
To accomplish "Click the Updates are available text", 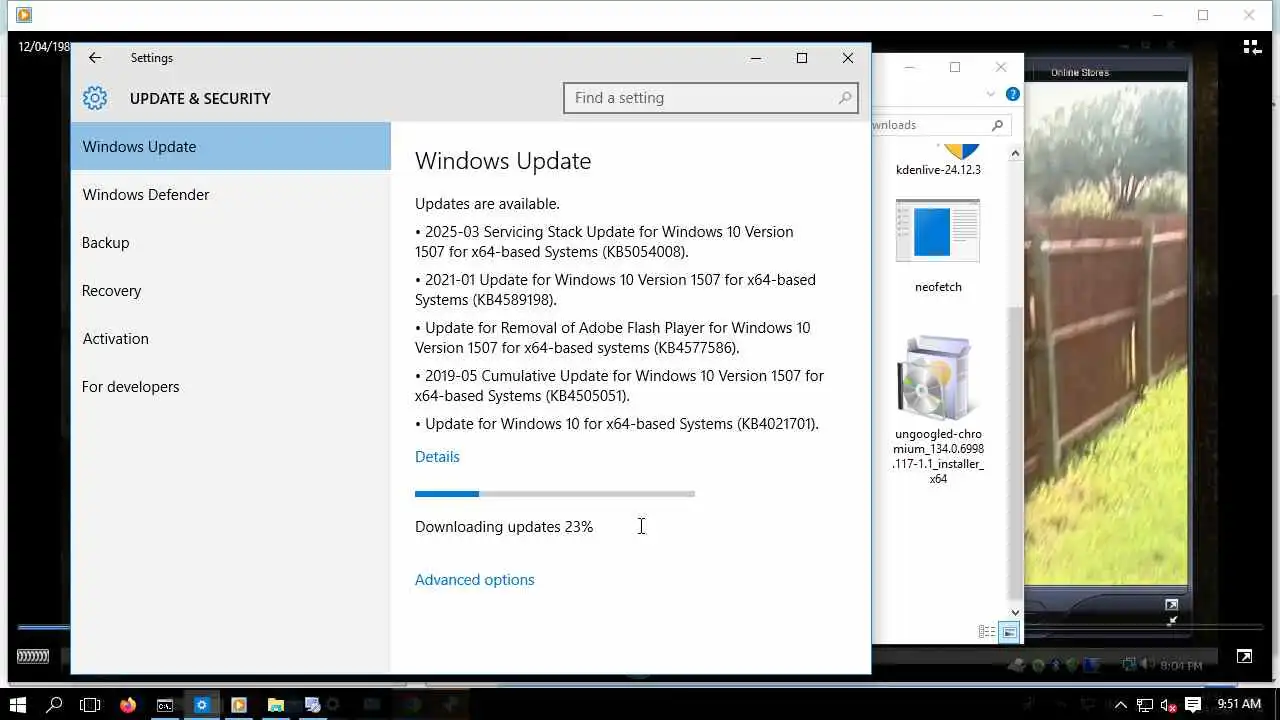I will click(x=487, y=203).
